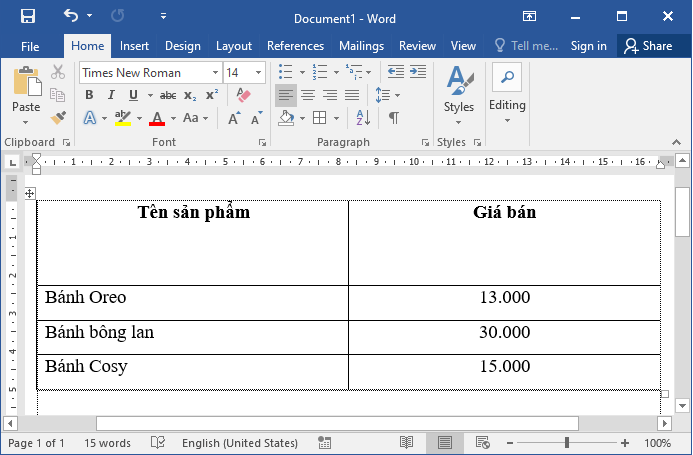Click the Sort A-Z icon
693x455 pixels.
366,118
